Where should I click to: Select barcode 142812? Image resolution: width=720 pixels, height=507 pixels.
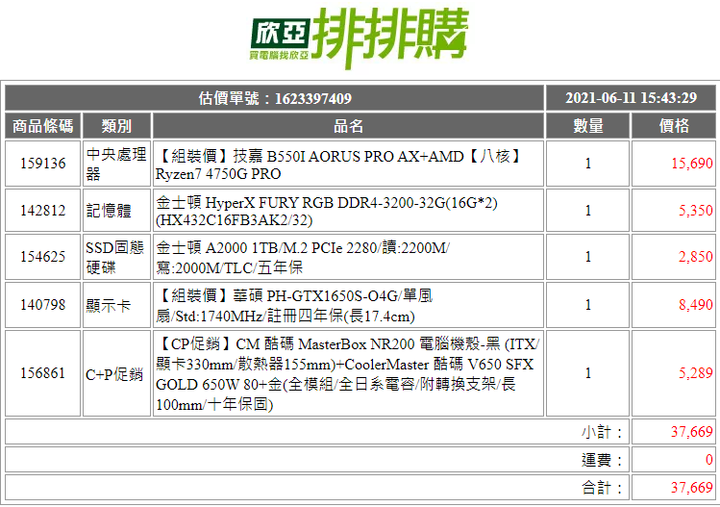click(43, 210)
